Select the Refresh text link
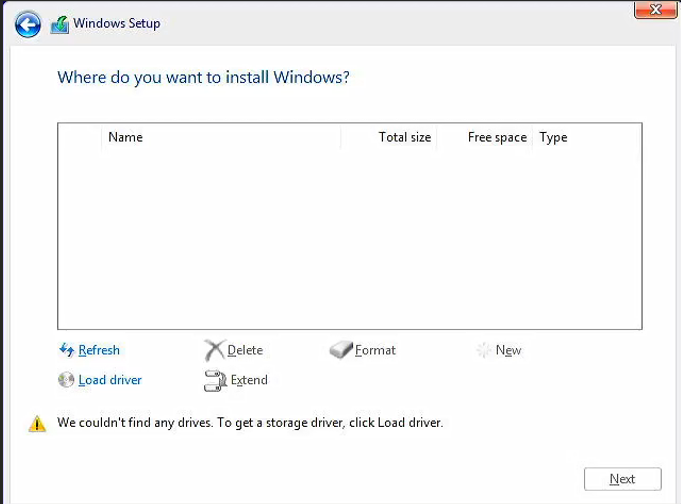The height and width of the screenshot is (504, 681). [x=99, y=350]
